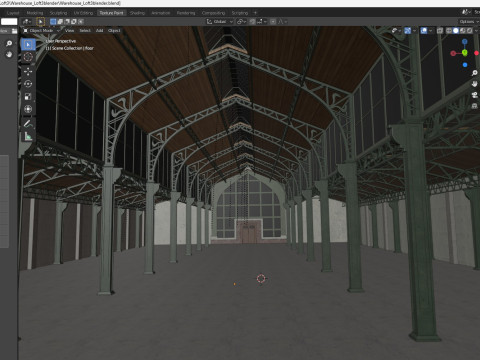This screenshot has height=360, width=480.
Task: Click the green Y axis gizmo ball
Action: (x=465, y=53)
